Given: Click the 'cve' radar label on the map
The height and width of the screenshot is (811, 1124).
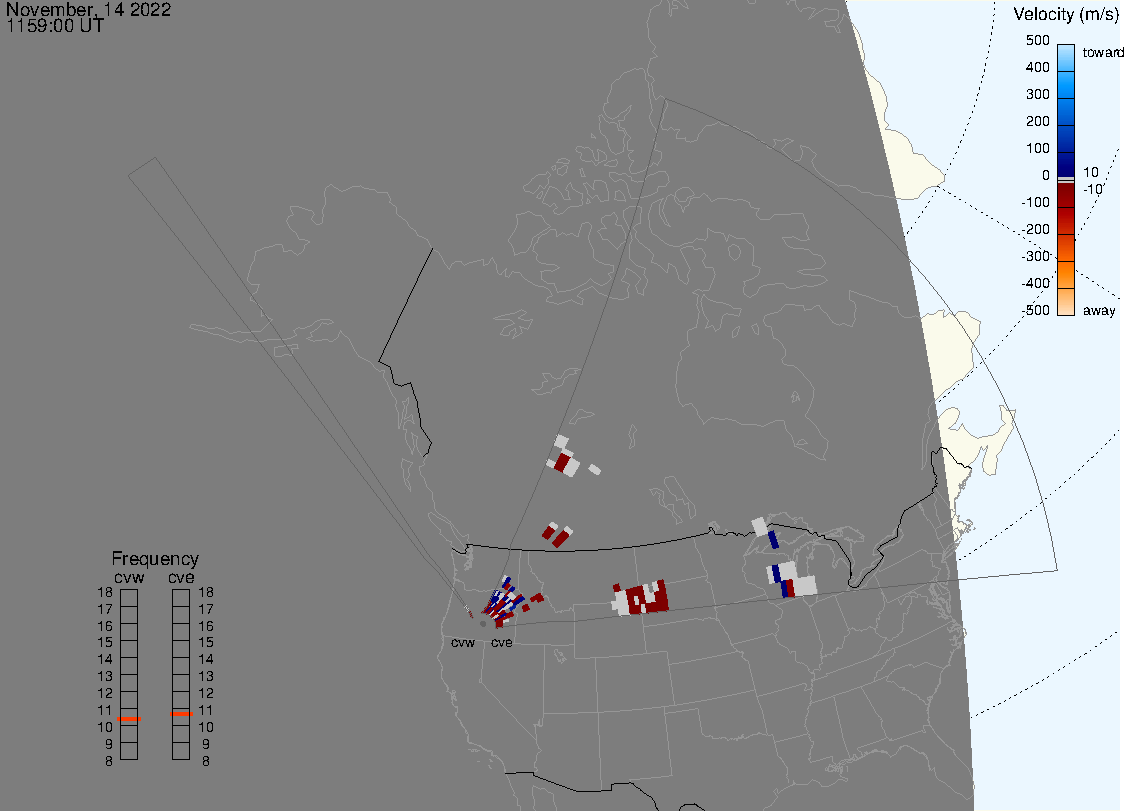Looking at the screenshot, I should 502,642.
